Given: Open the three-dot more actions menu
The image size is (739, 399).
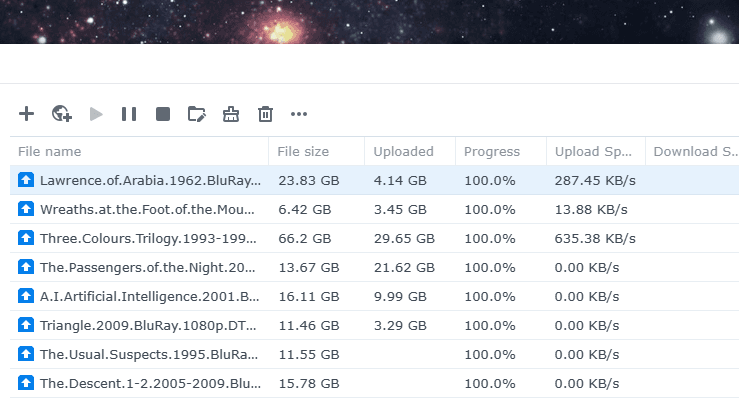Looking at the screenshot, I should tap(299, 114).
